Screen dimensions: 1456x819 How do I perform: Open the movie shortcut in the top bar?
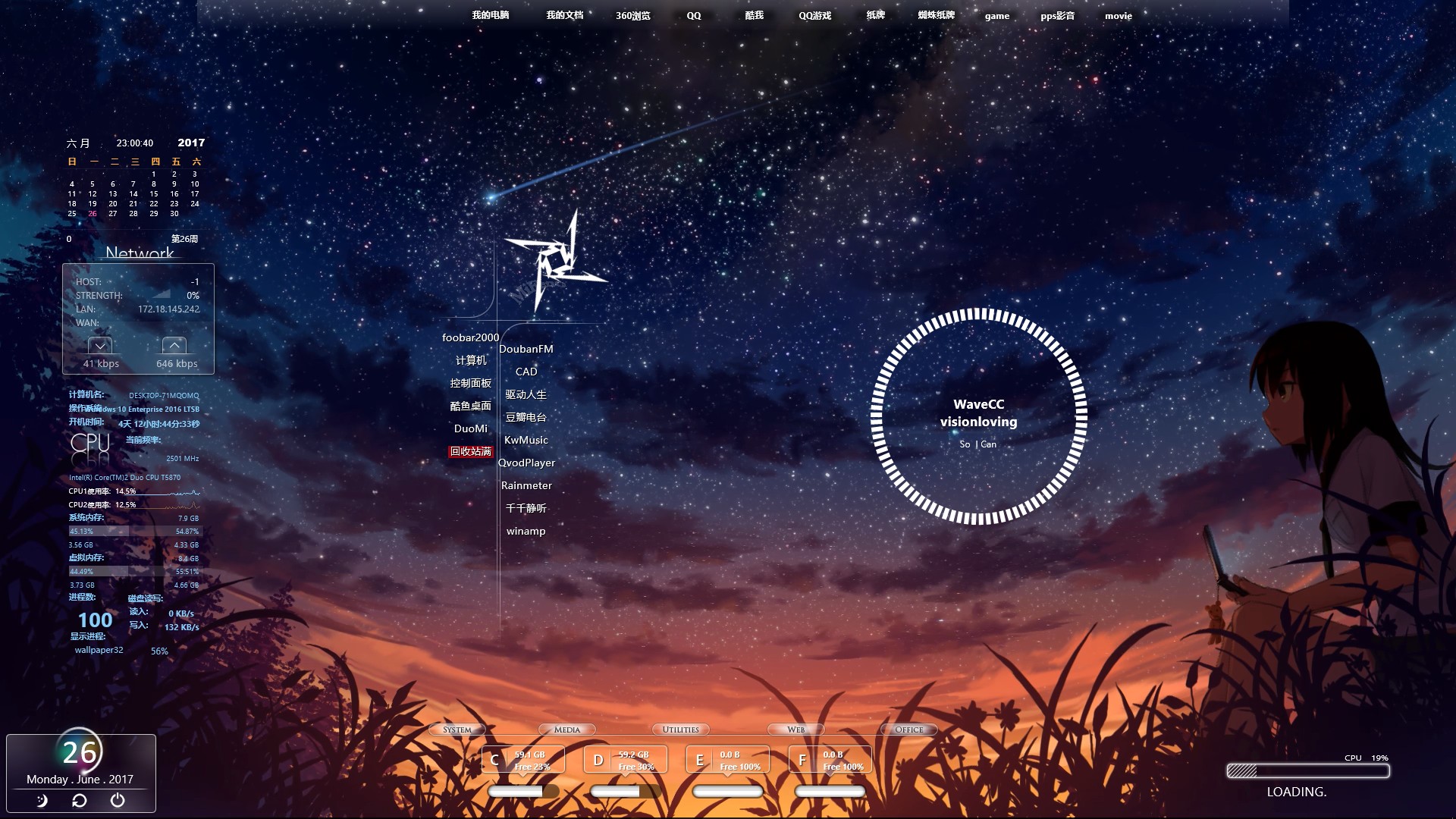point(1119,16)
